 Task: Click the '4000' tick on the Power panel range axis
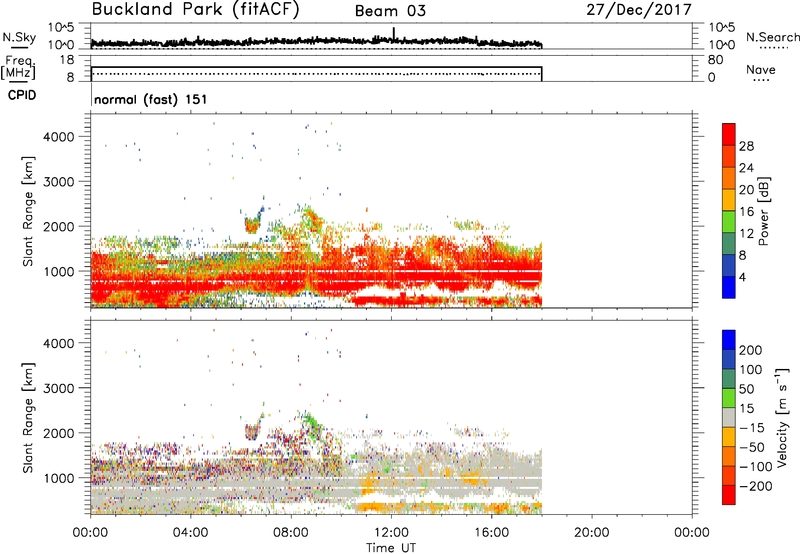pyautogui.click(x=59, y=137)
